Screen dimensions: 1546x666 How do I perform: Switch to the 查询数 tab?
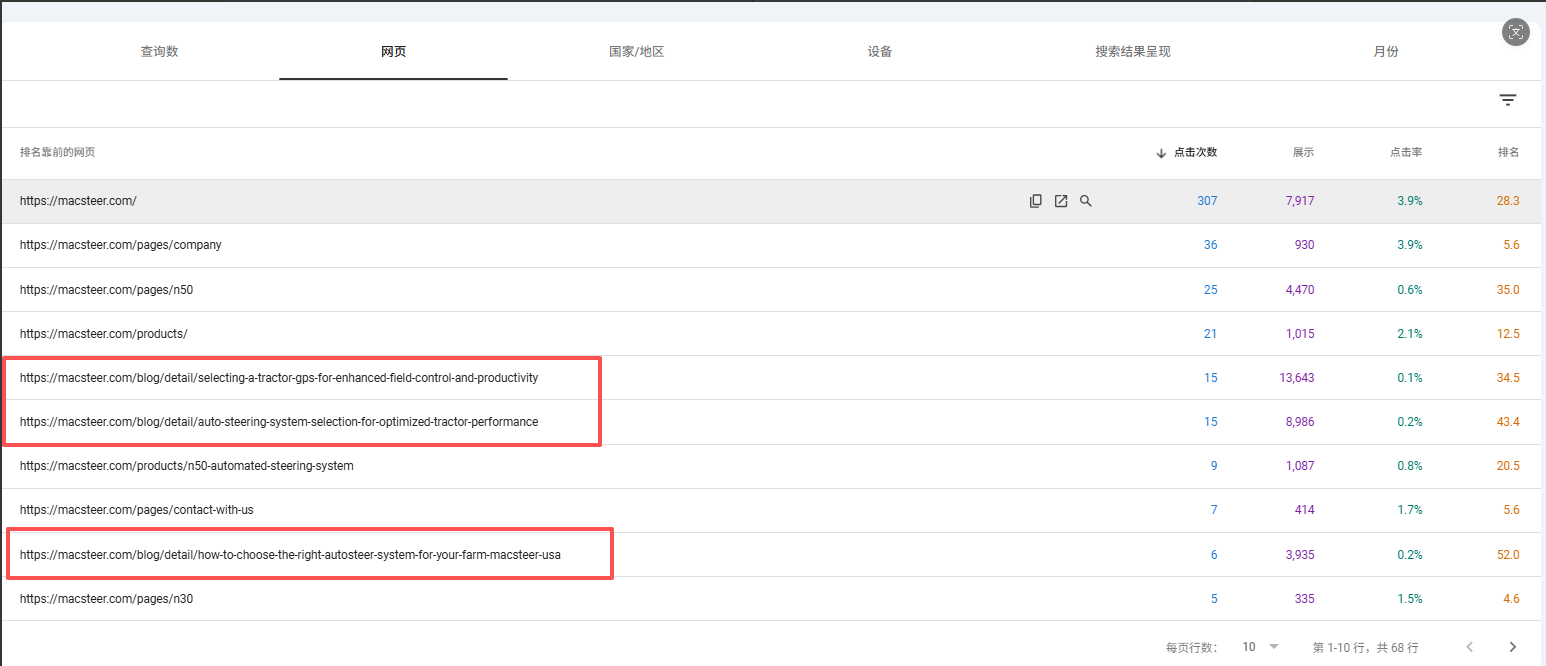tap(160, 52)
